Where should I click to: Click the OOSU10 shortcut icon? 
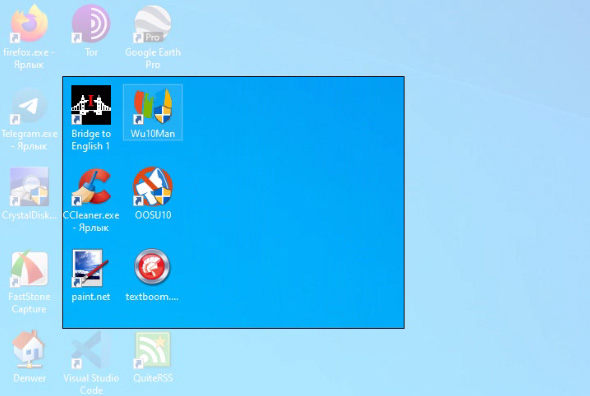tap(153, 187)
